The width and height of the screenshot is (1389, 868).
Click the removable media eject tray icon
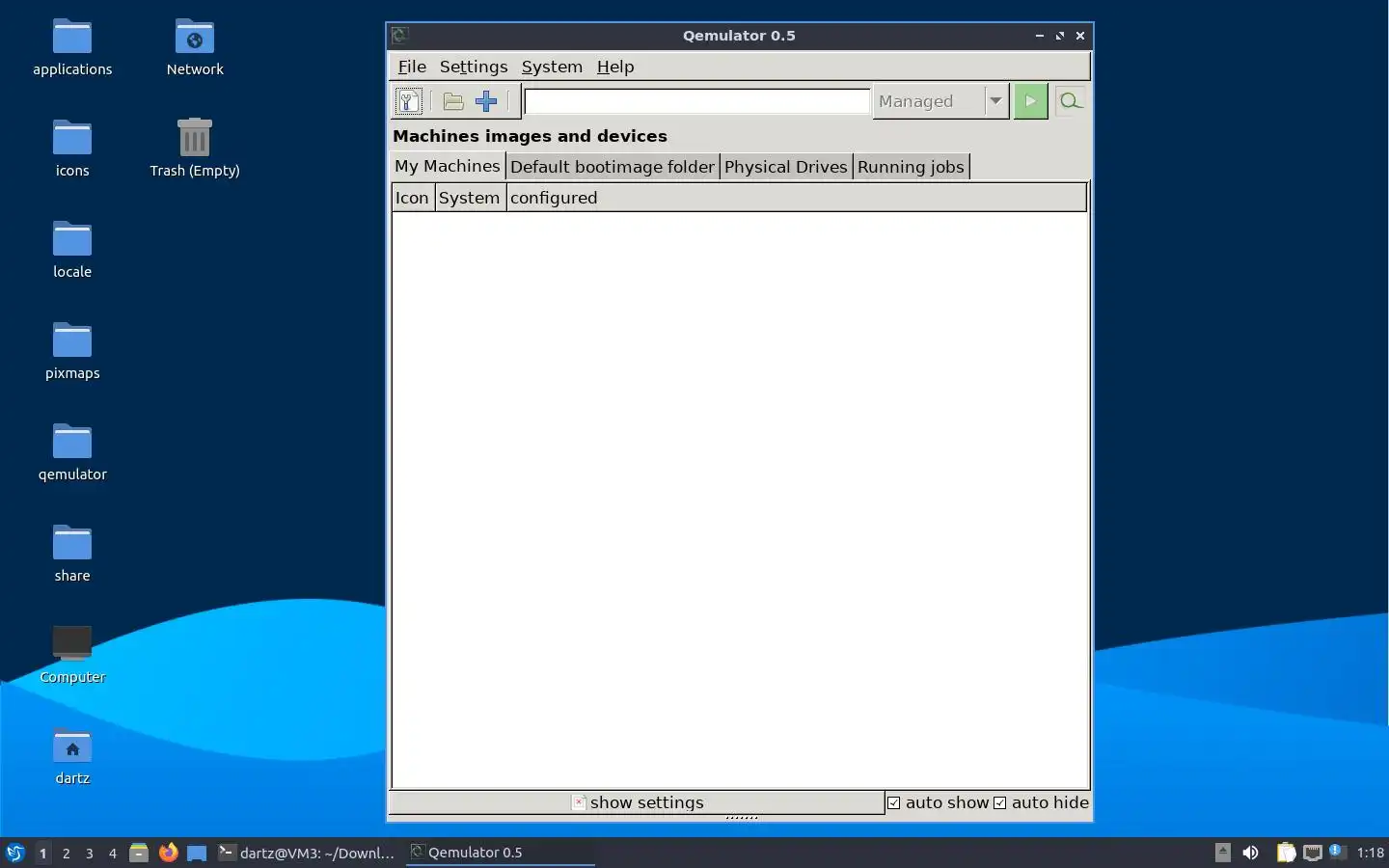[1222, 852]
